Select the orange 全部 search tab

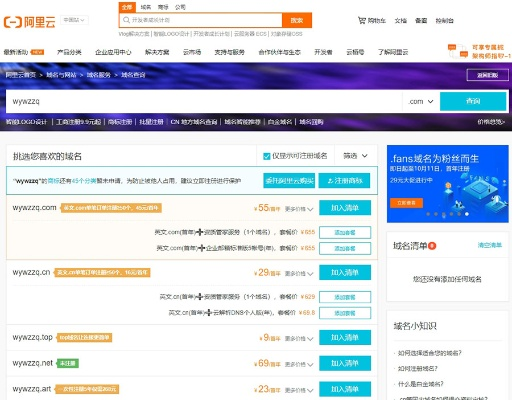click(x=127, y=7)
